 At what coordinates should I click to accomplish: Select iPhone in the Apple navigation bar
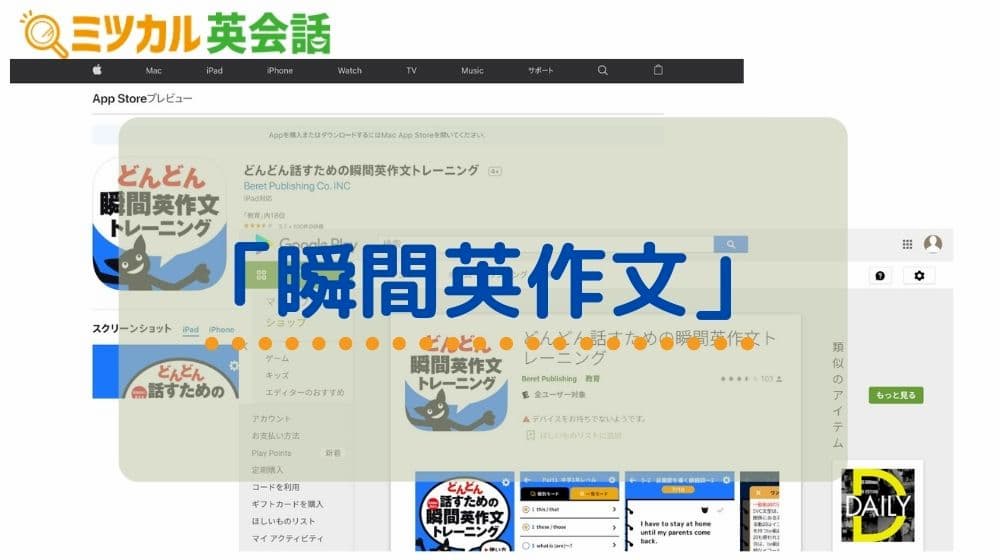click(x=280, y=71)
